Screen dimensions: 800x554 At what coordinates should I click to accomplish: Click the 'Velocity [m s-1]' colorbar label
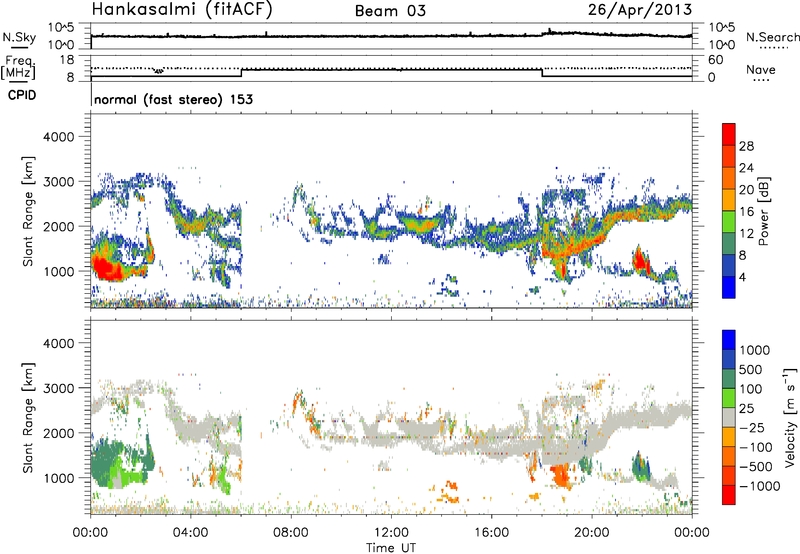point(790,417)
